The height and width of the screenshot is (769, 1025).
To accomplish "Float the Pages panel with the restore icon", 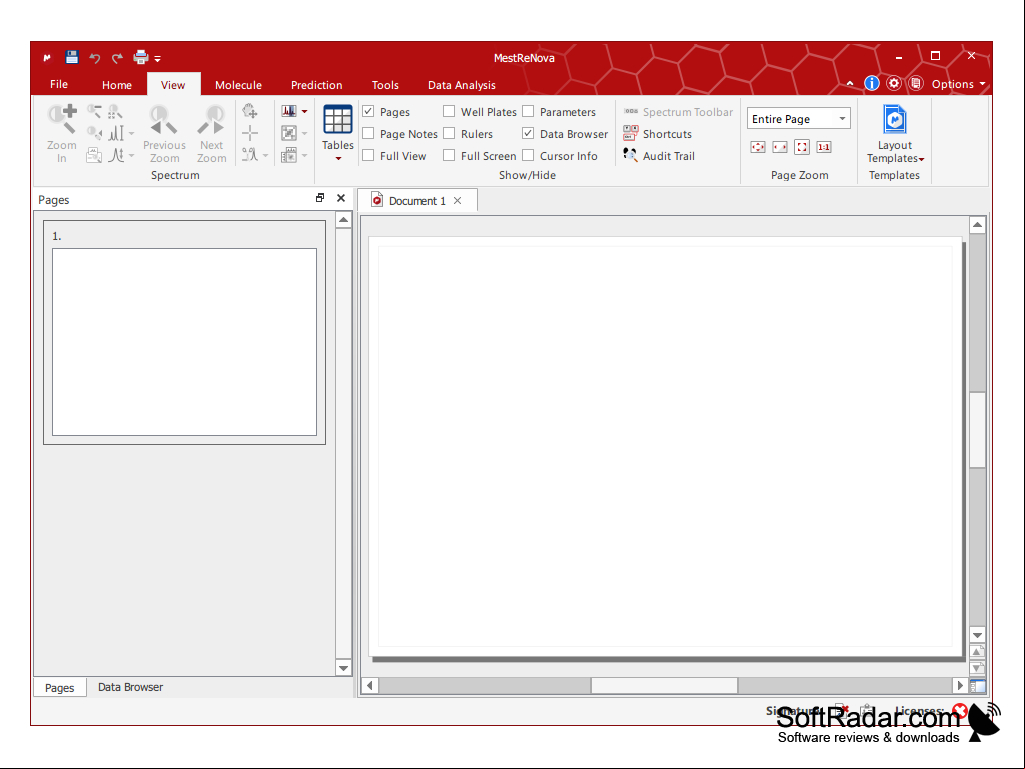I will tap(320, 197).
